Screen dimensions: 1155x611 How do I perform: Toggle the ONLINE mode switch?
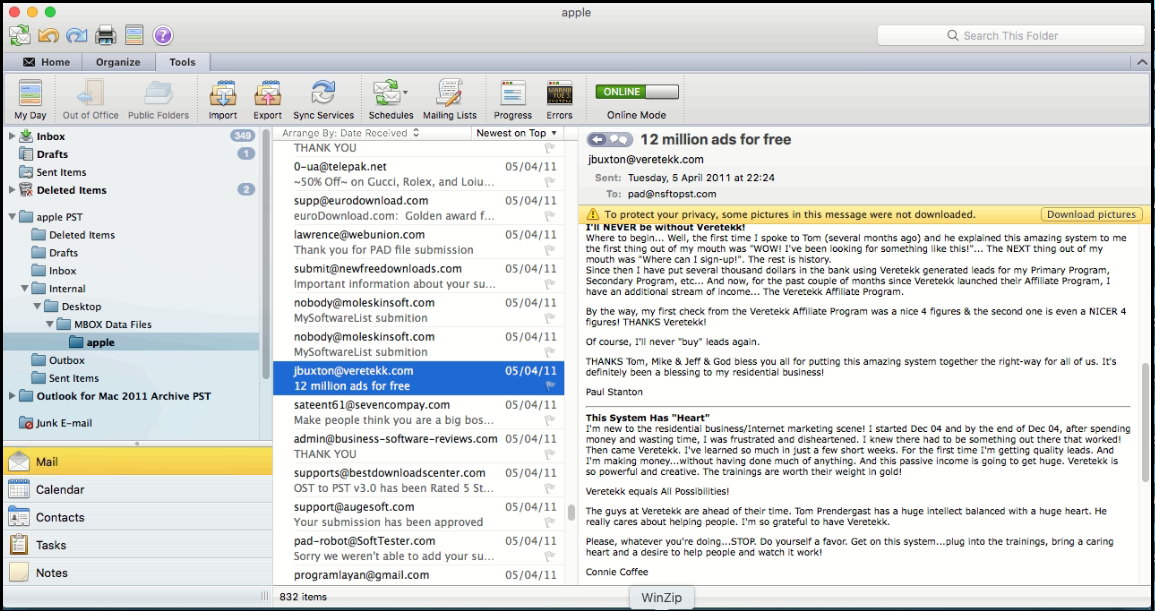coord(636,92)
